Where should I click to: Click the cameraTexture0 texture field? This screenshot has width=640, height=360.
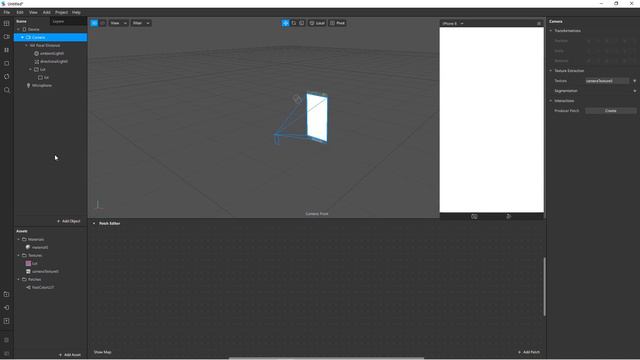tap(607, 81)
